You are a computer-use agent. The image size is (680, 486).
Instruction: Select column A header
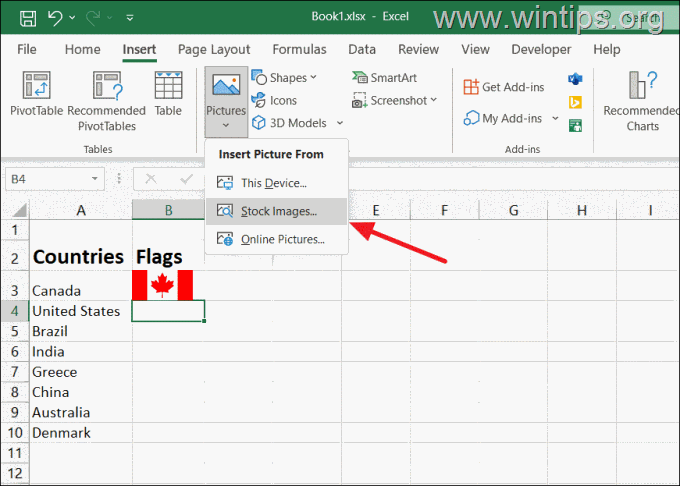pyautogui.click(x=81, y=210)
